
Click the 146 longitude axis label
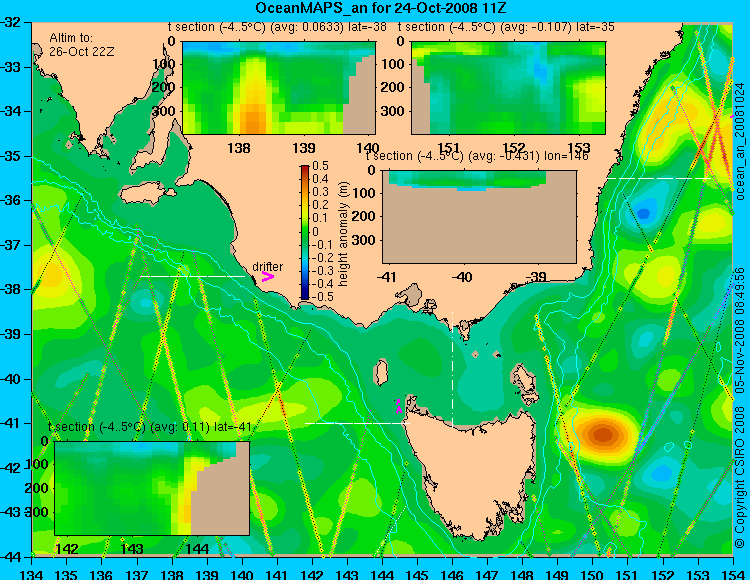coord(452,574)
